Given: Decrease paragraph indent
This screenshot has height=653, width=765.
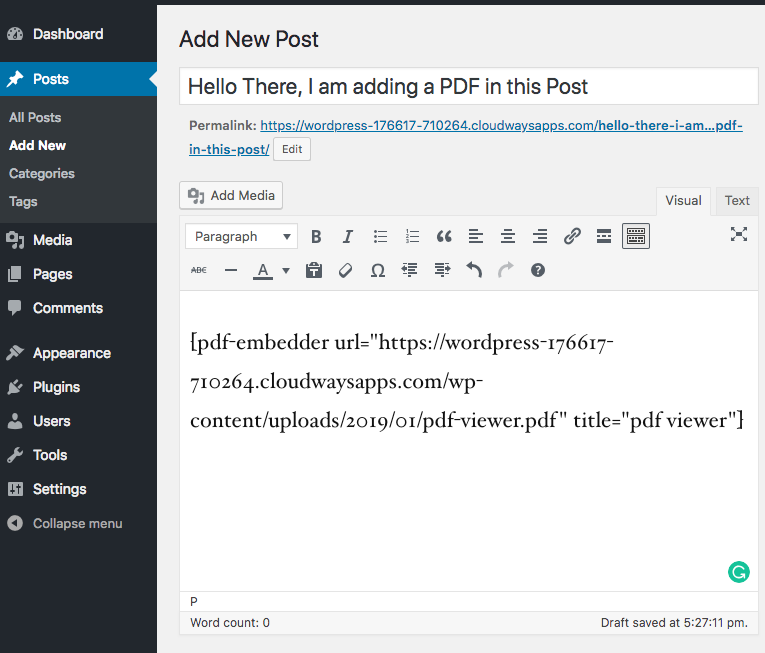Looking at the screenshot, I should 410,270.
